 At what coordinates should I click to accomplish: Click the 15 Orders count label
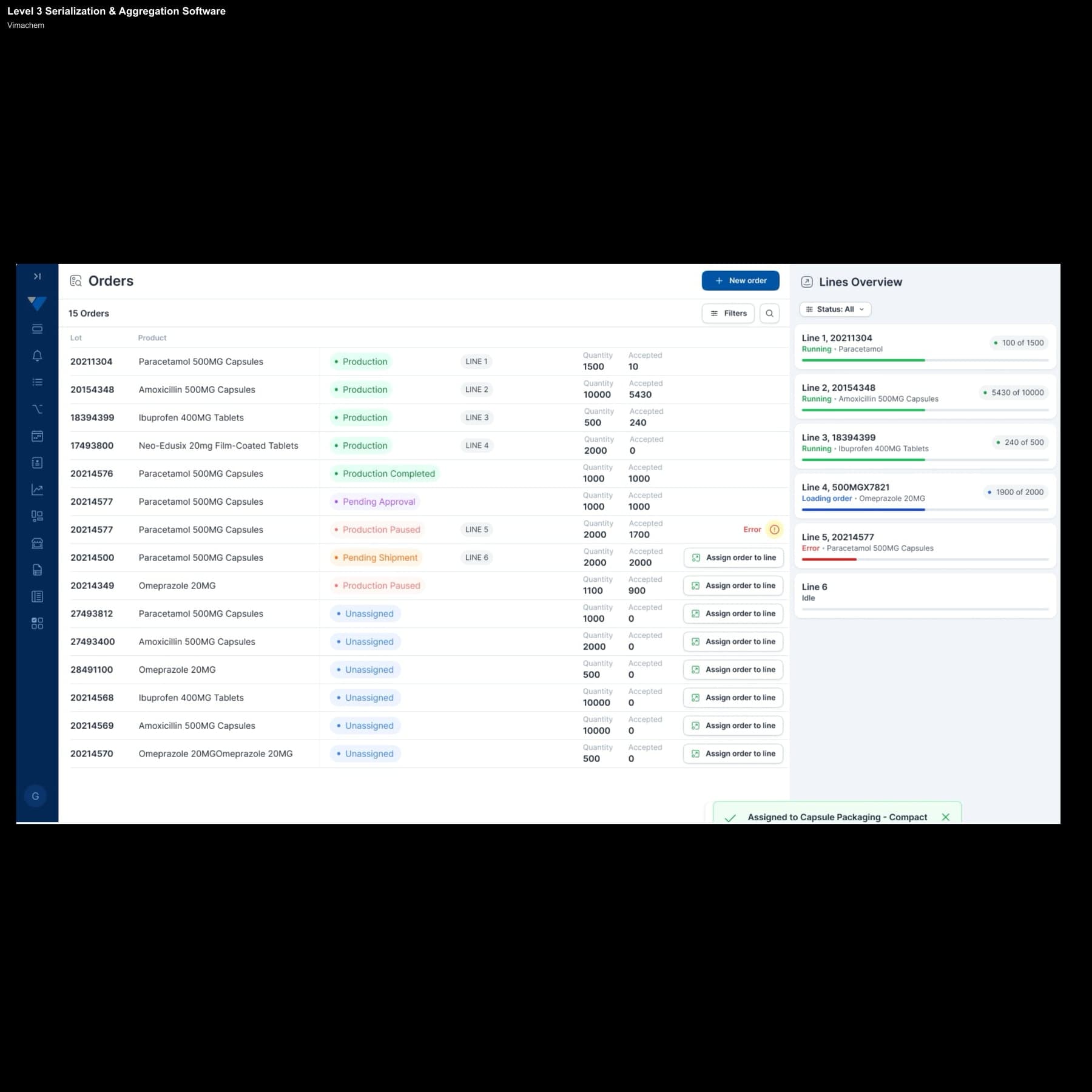89,314
